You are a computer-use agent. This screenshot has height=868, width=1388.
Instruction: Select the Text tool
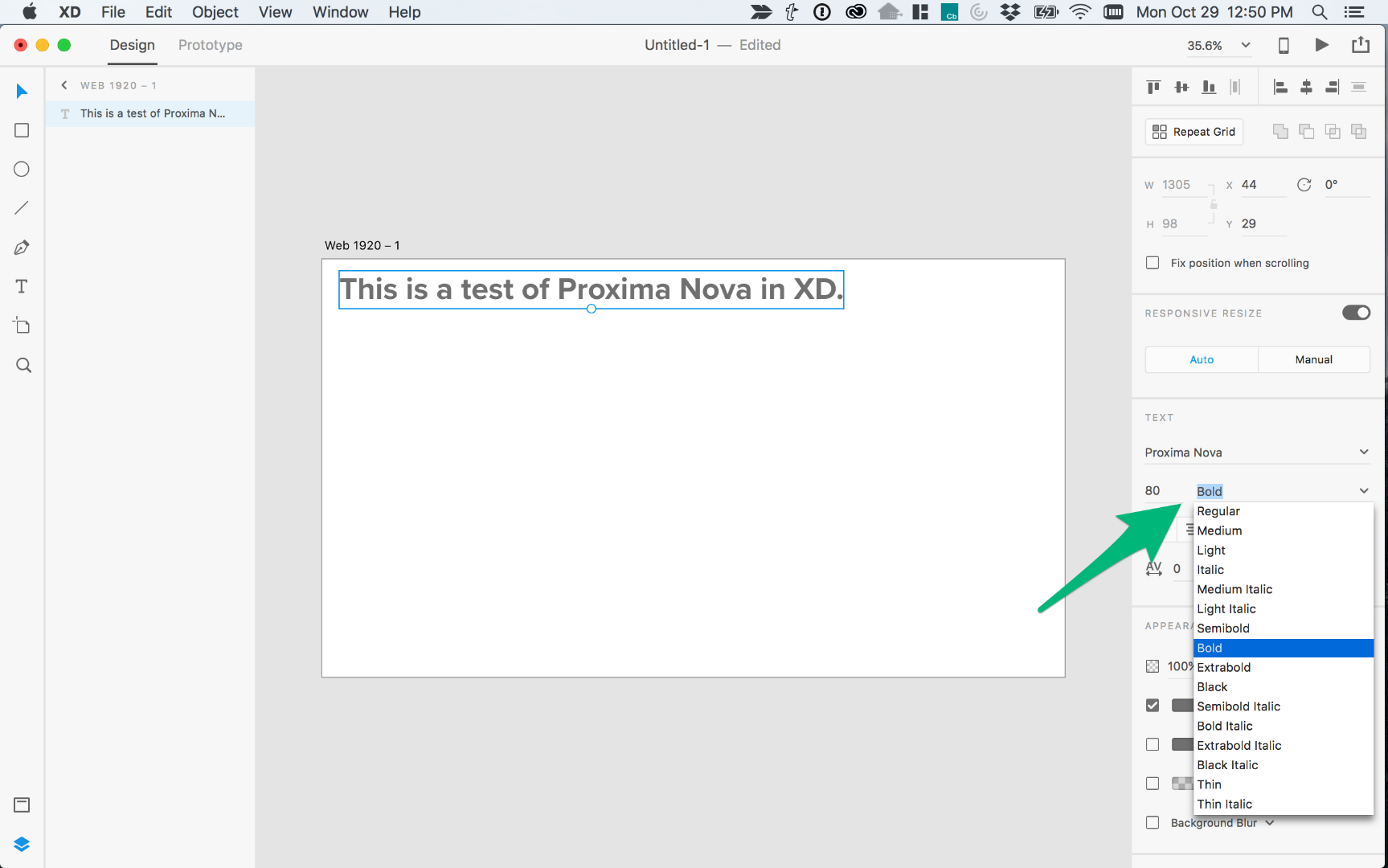click(22, 287)
